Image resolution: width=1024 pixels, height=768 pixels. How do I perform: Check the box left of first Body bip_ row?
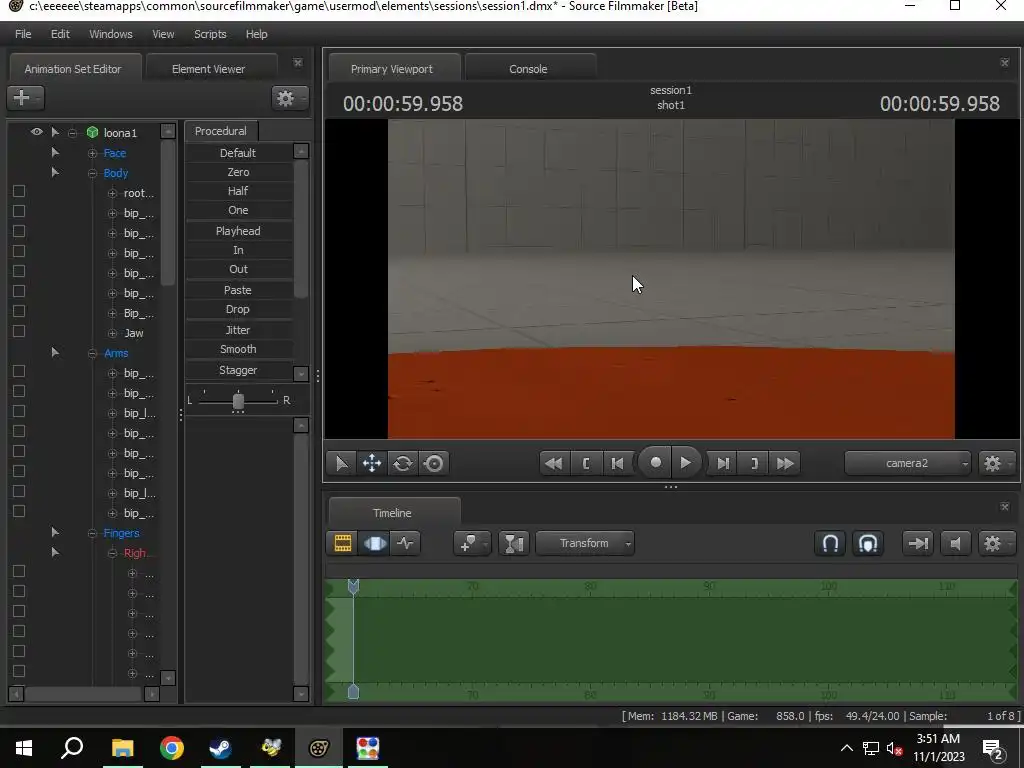[19, 212]
